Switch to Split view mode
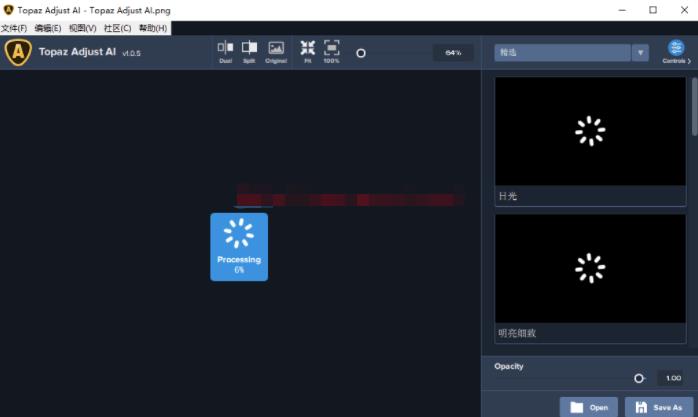The image size is (698, 417). pyautogui.click(x=249, y=52)
